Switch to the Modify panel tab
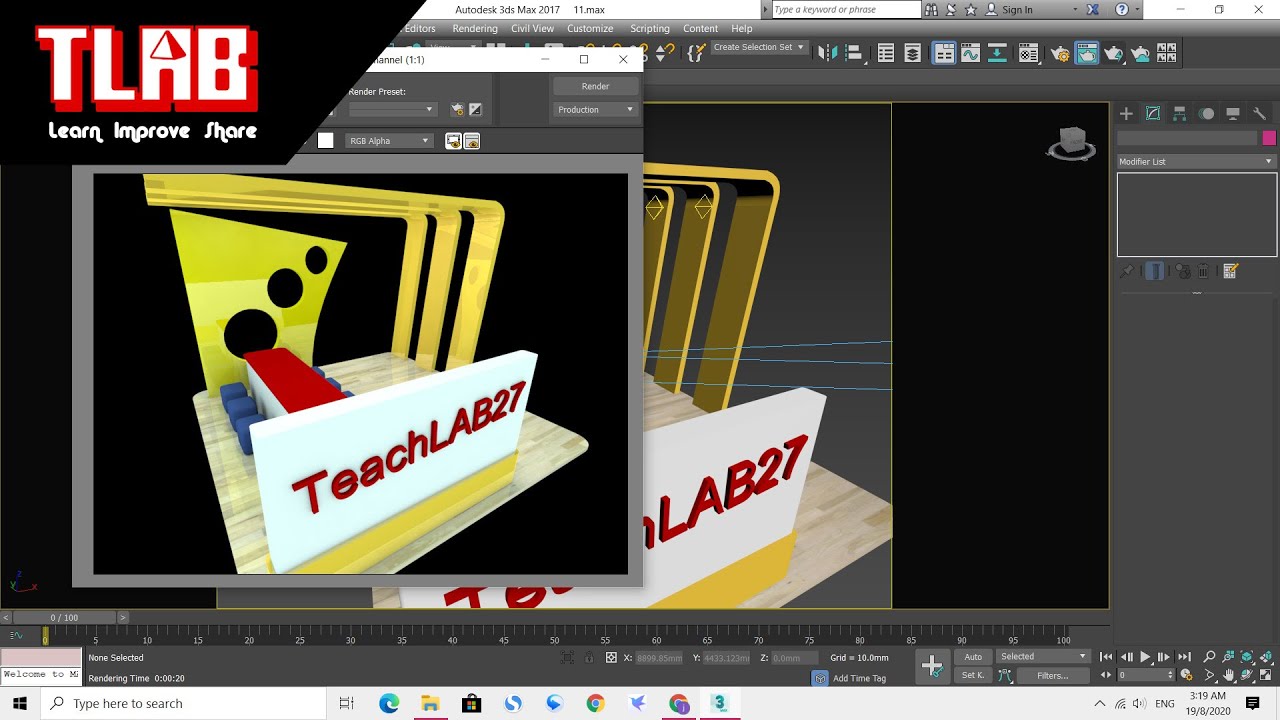Screen dimensions: 1280x720 [1153, 114]
